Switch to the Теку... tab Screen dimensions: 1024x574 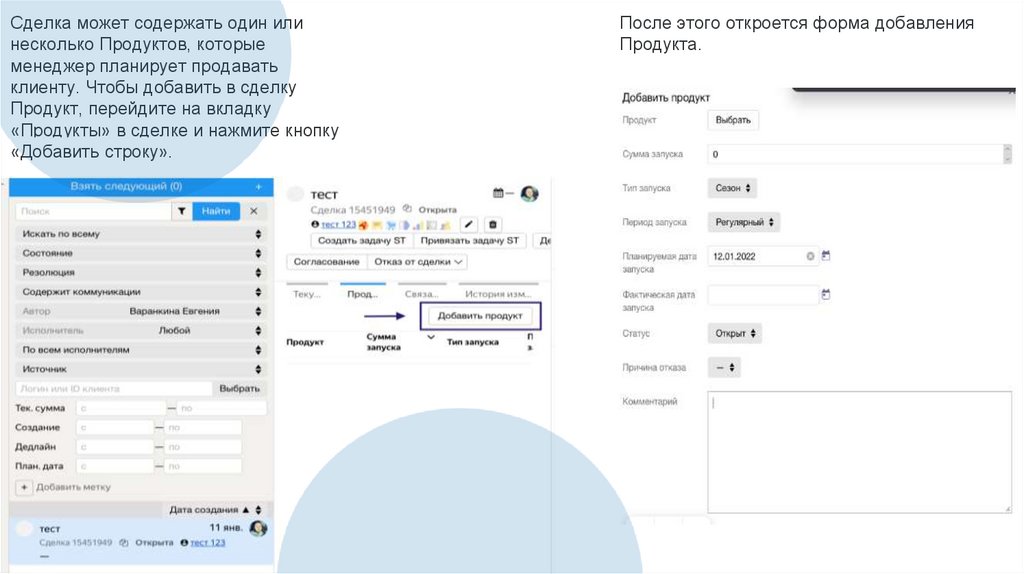pos(307,294)
